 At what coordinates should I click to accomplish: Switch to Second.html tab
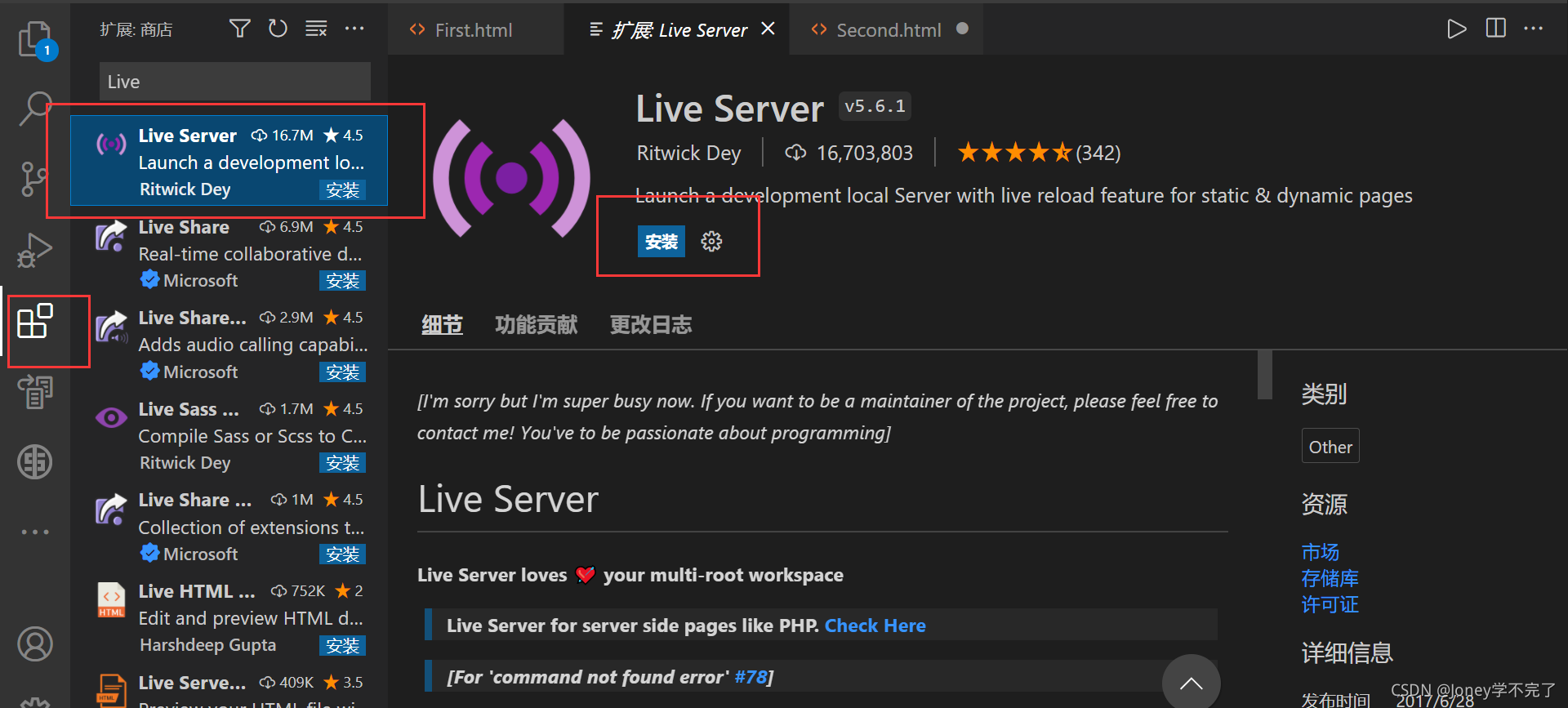pyautogui.click(x=889, y=30)
